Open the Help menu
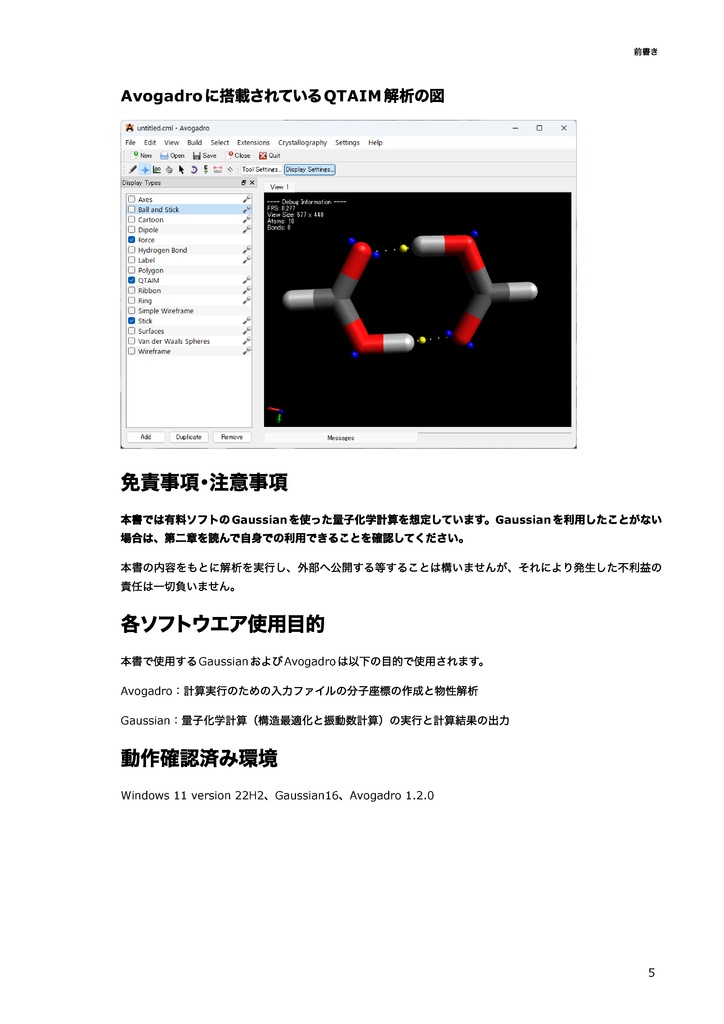Screen dimensions: 724x1024 (375, 142)
